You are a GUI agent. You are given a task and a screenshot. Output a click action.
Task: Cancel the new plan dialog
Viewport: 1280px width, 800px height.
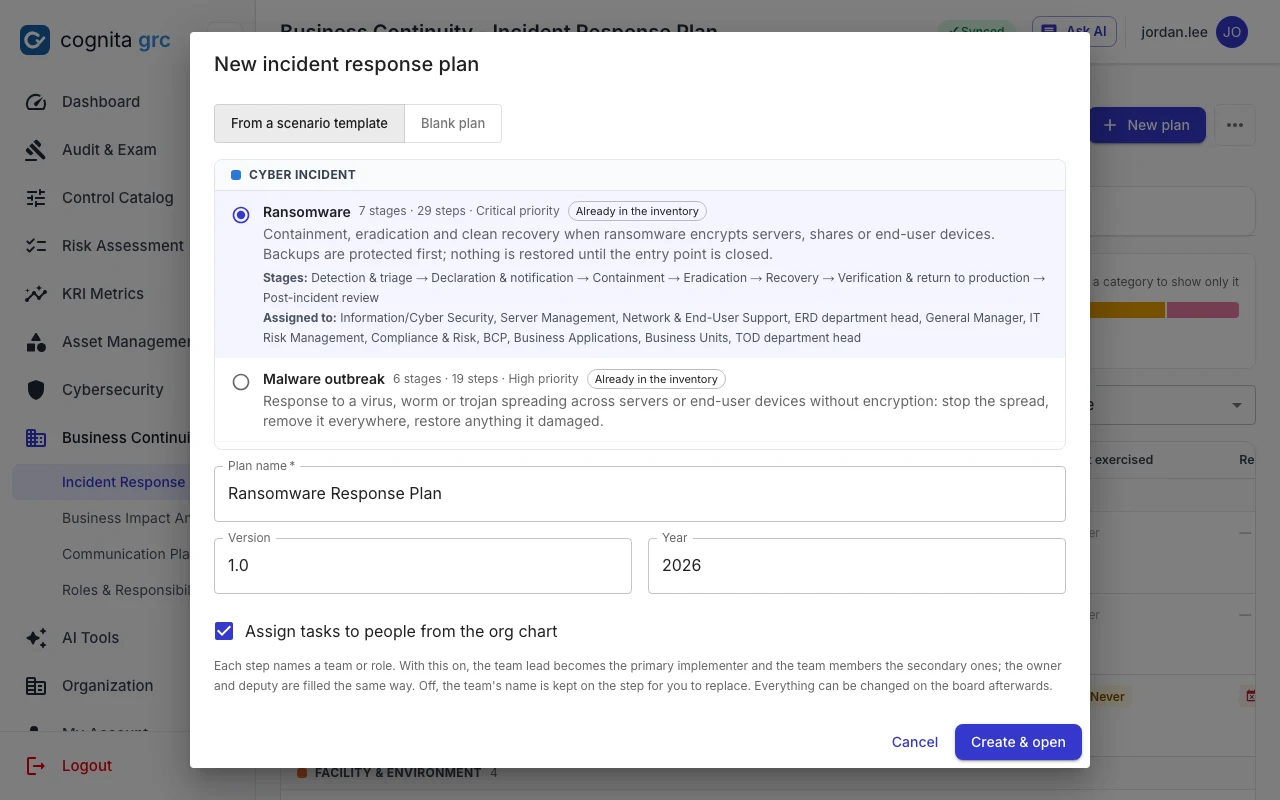pos(915,742)
